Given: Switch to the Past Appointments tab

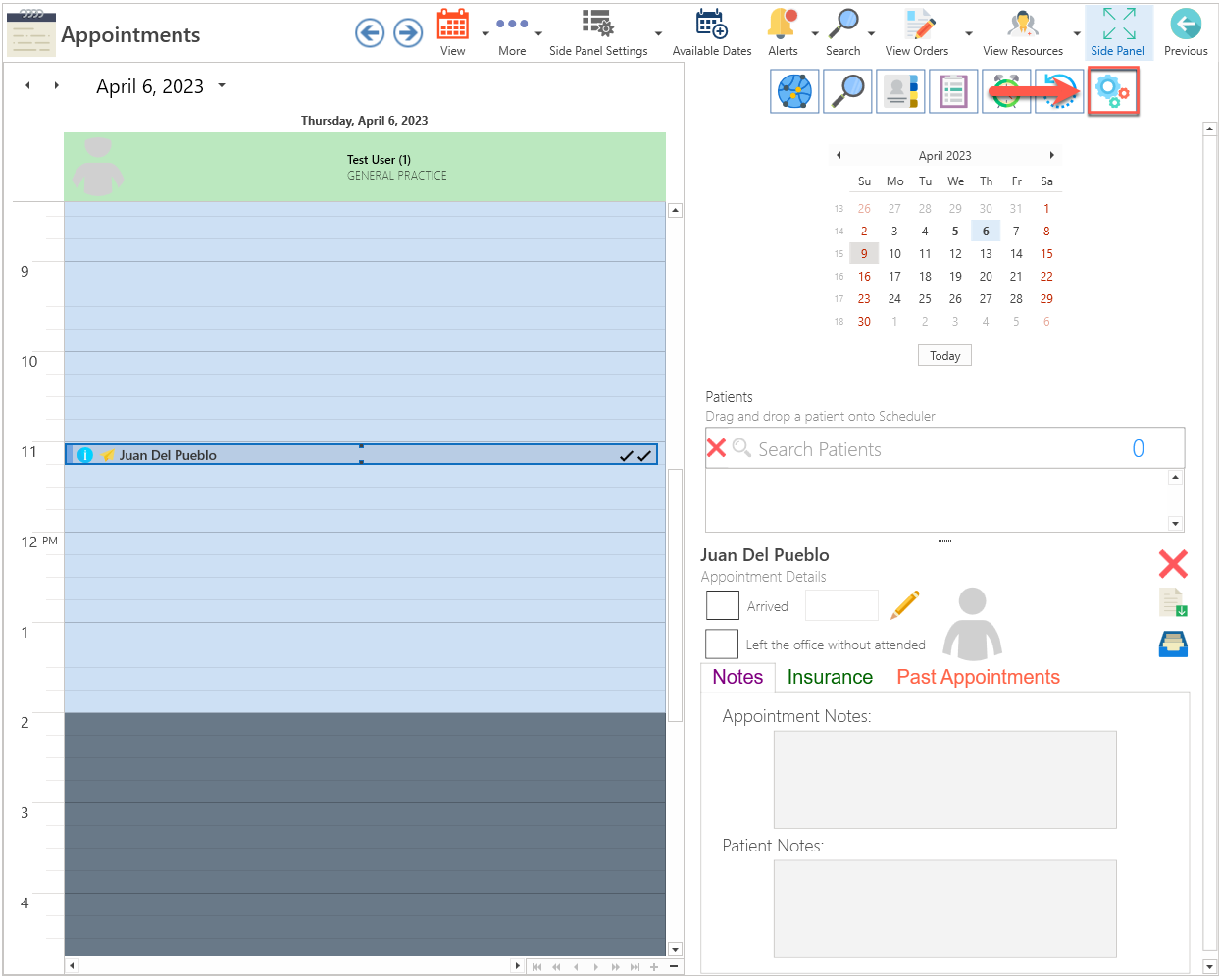Looking at the screenshot, I should pos(978,677).
